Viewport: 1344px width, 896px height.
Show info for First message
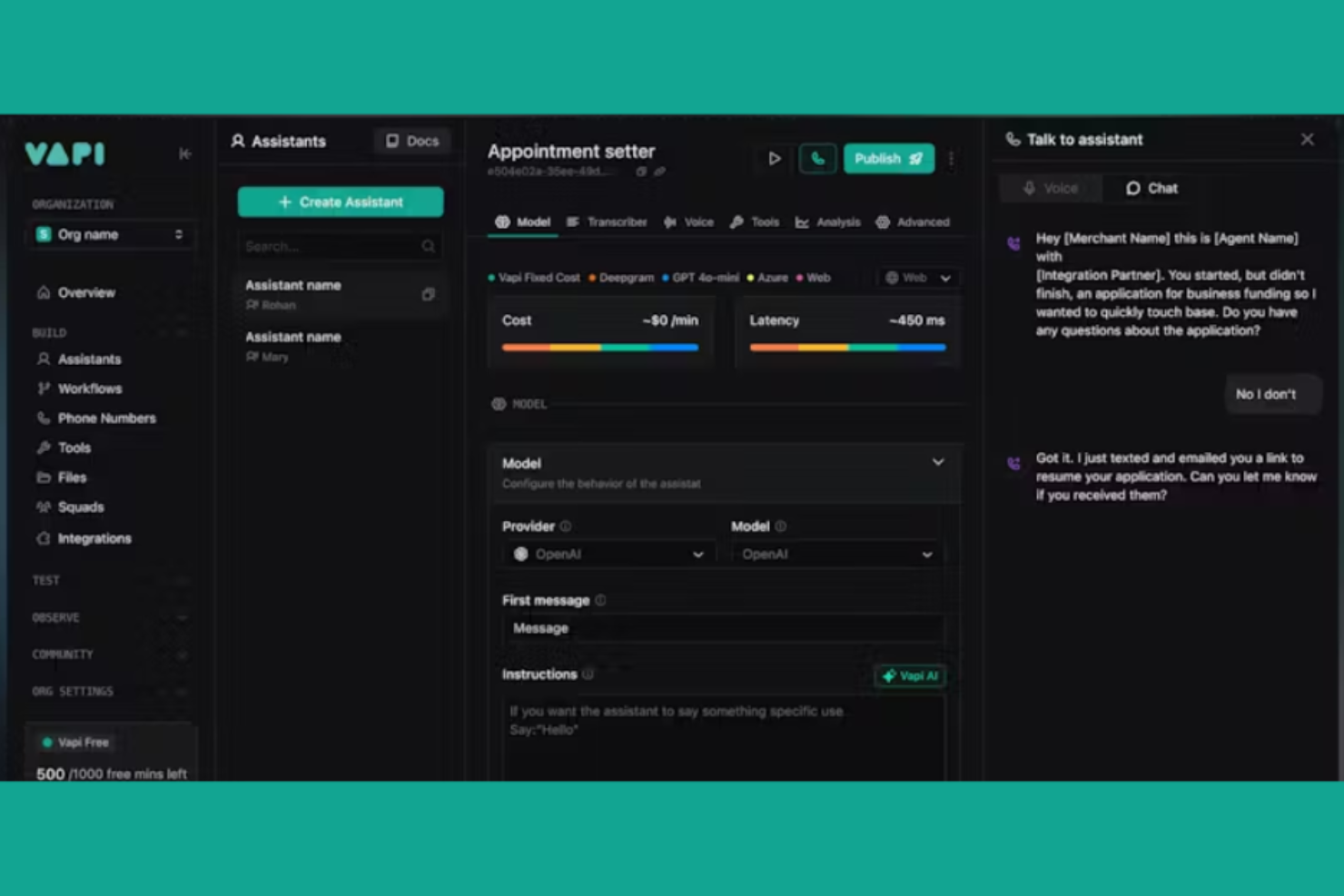(600, 600)
